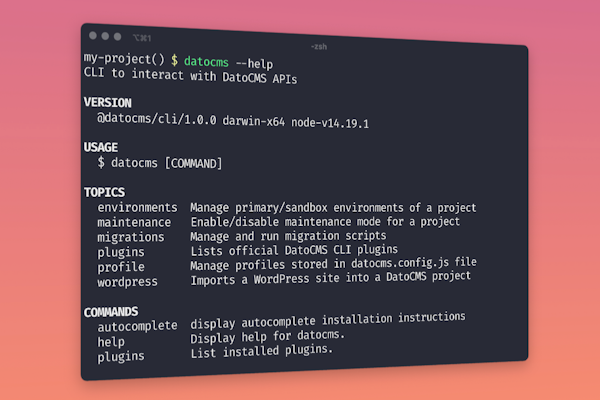Click 'Lists official DatoCMS CLI plugins' description
The height and width of the screenshot is (400, 600).
294,250
